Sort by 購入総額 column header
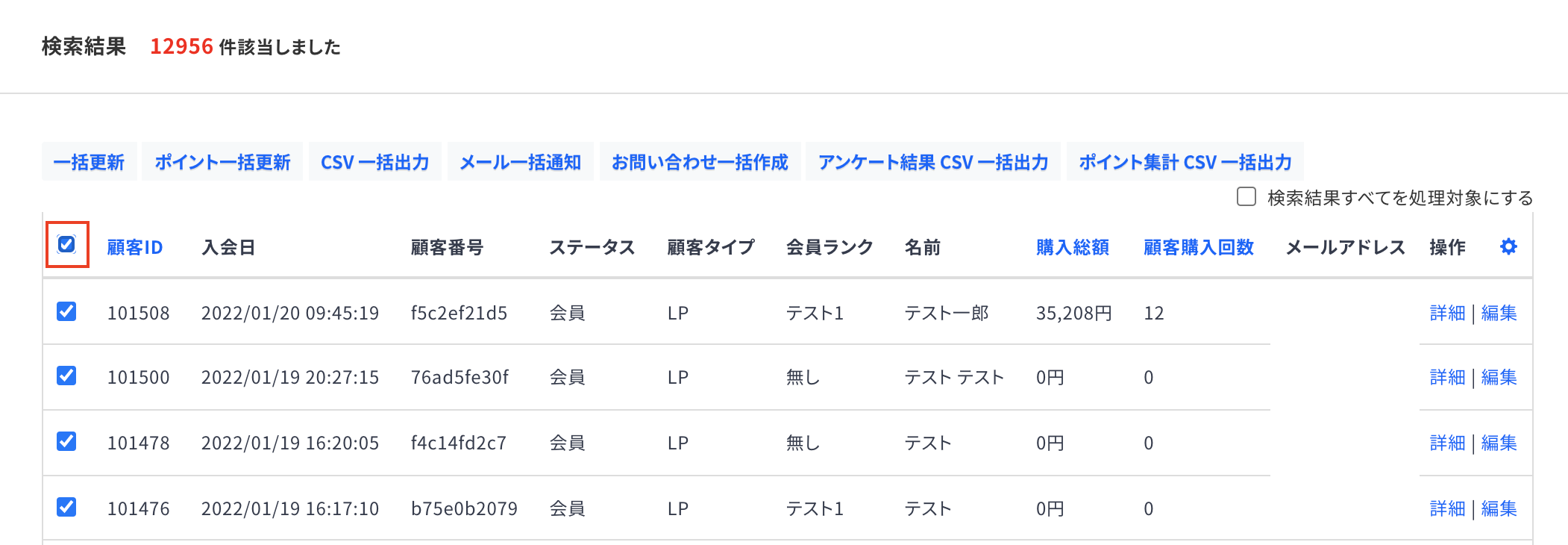The height and width of the screenshot is (545, 1568). point(1073,247)
